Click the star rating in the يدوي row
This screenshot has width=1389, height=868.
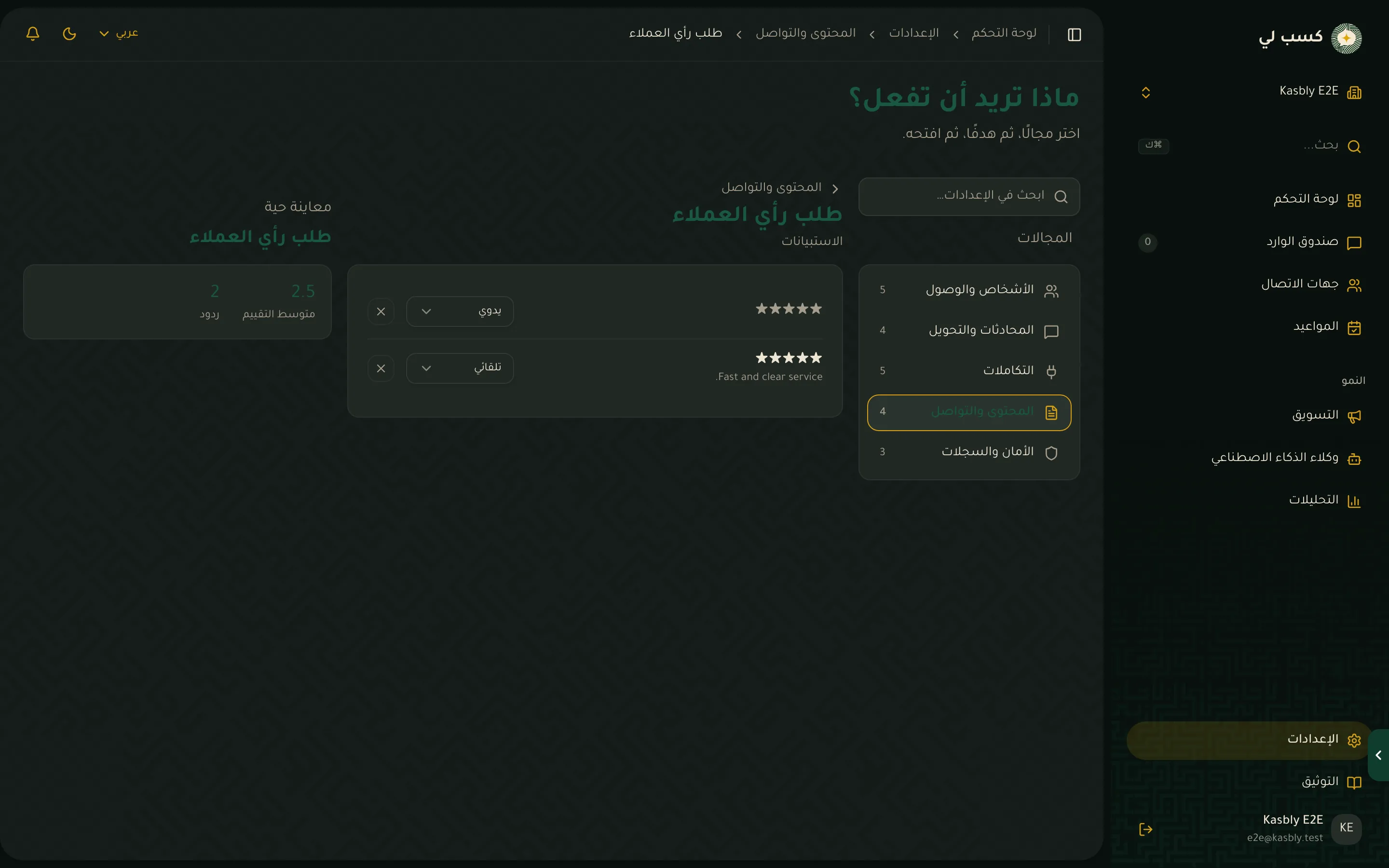[789, 309]
